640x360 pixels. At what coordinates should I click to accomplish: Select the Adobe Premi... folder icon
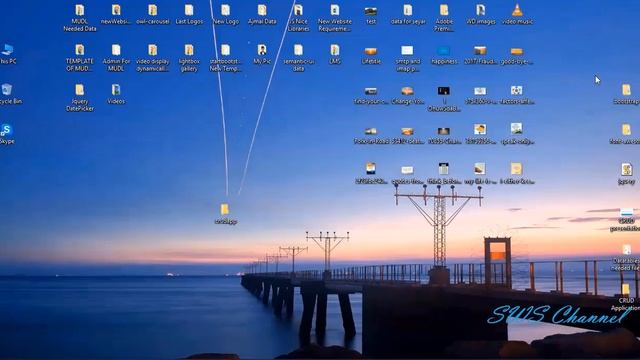click(444, 18)
